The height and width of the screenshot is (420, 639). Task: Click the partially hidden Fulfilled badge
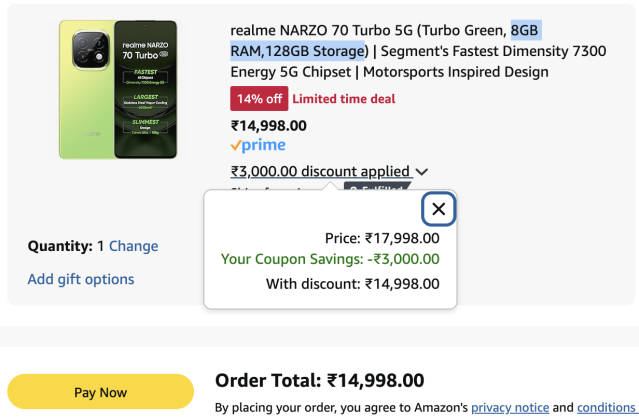(380, 187)
